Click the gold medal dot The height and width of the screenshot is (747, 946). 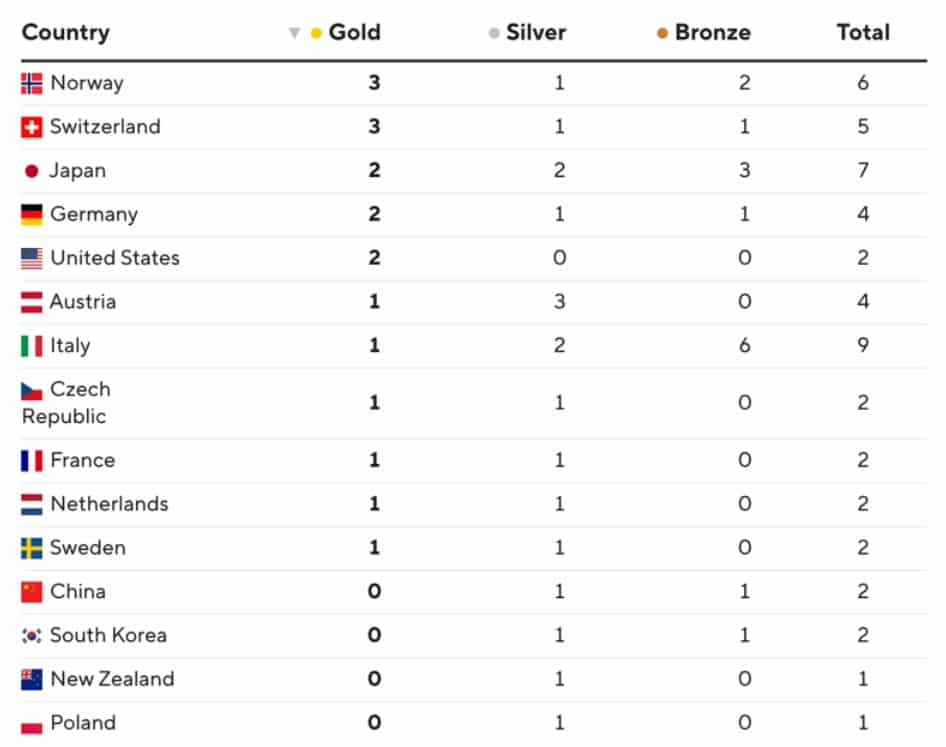tap(316, 33)
